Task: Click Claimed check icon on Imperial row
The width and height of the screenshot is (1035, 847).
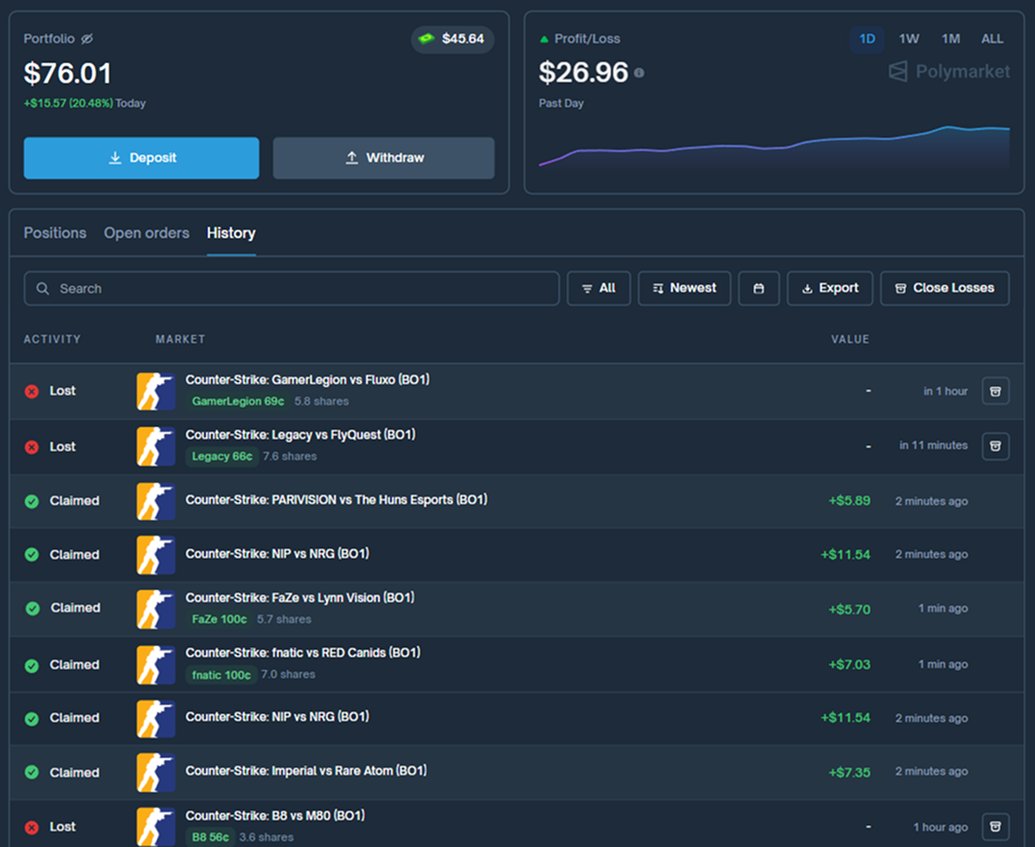Action: coord(32,772)
